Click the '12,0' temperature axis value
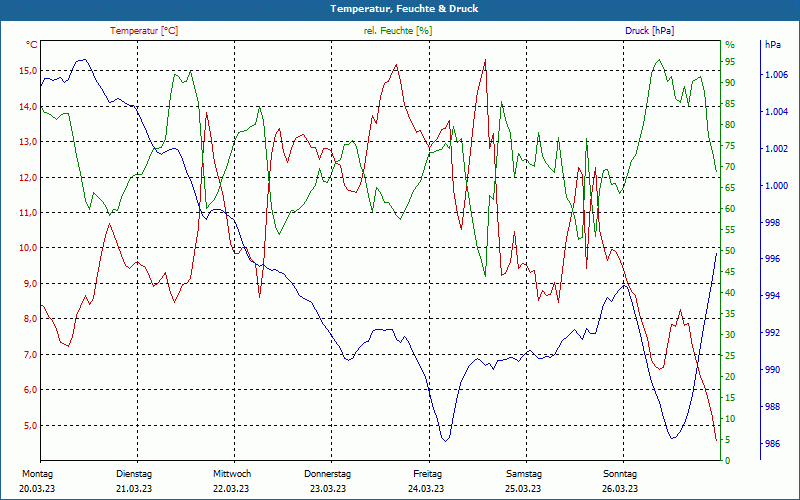 point(28,178)
